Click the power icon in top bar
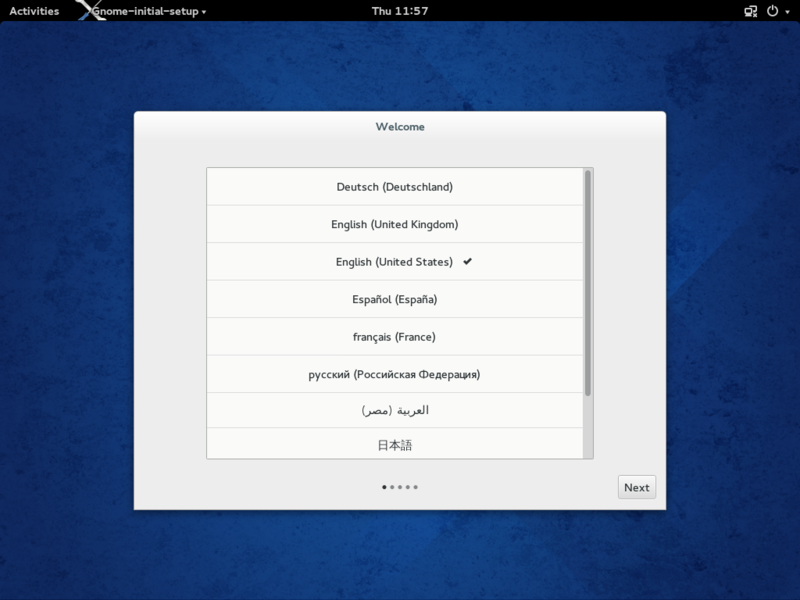800x600 pixels. [x=772, y=11]
